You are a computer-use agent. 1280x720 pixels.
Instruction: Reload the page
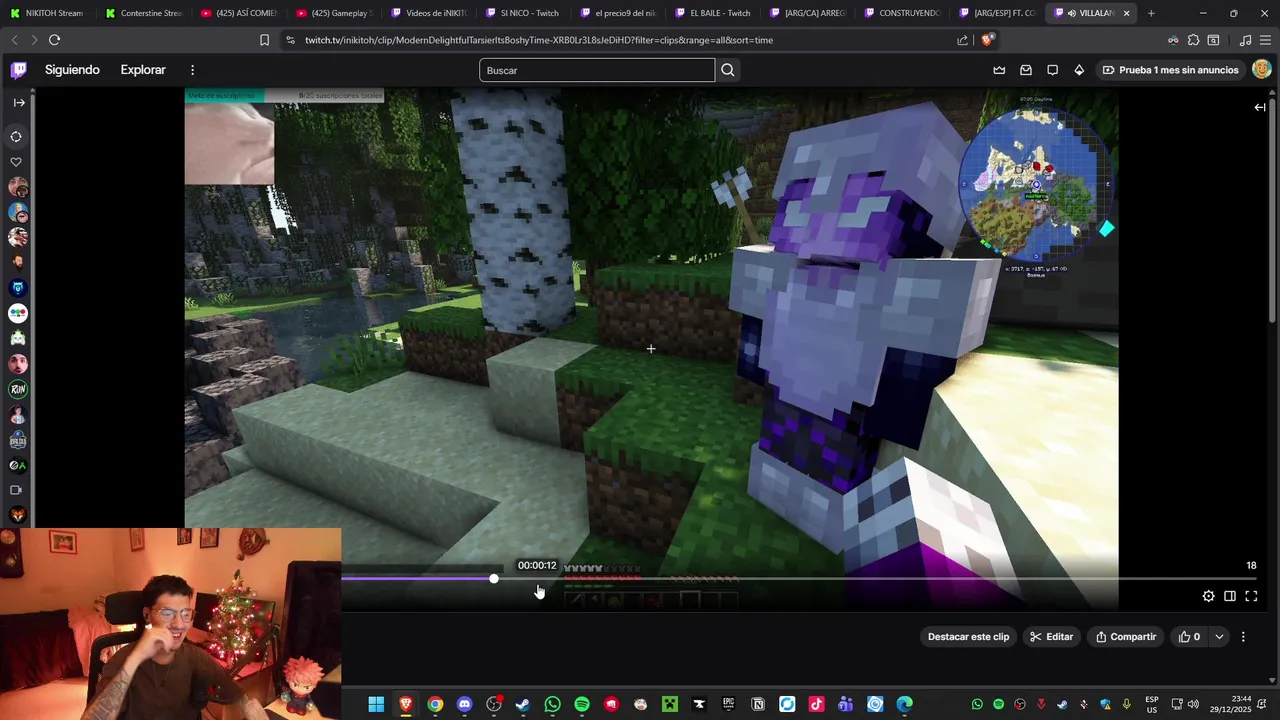(54, 40)
